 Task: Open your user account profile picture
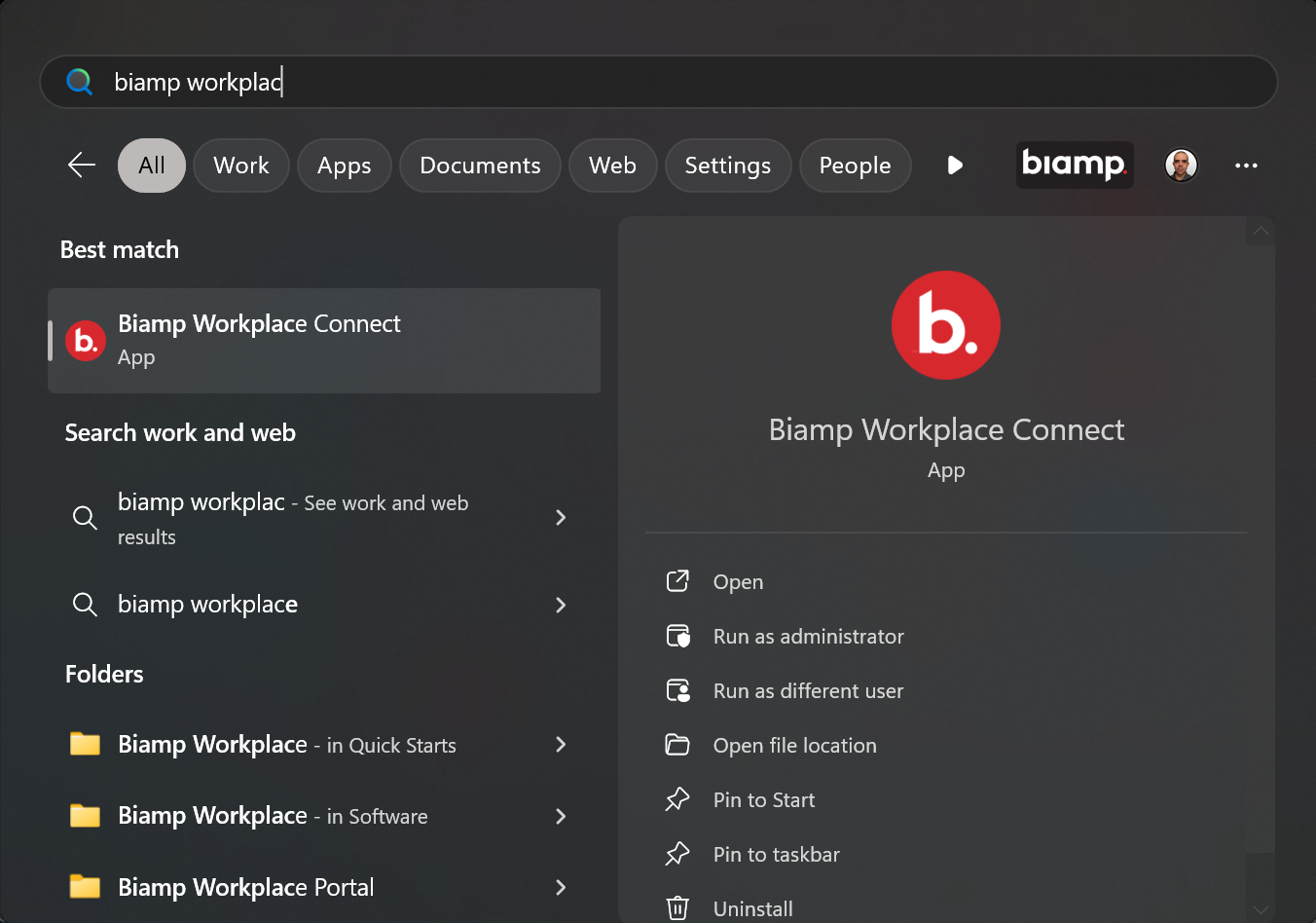click(1181, 165)
